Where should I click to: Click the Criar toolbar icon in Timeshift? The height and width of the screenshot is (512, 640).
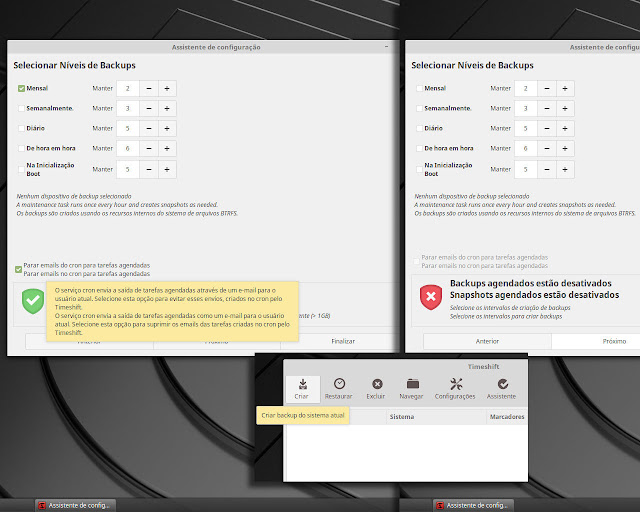(x=302, y=384)
